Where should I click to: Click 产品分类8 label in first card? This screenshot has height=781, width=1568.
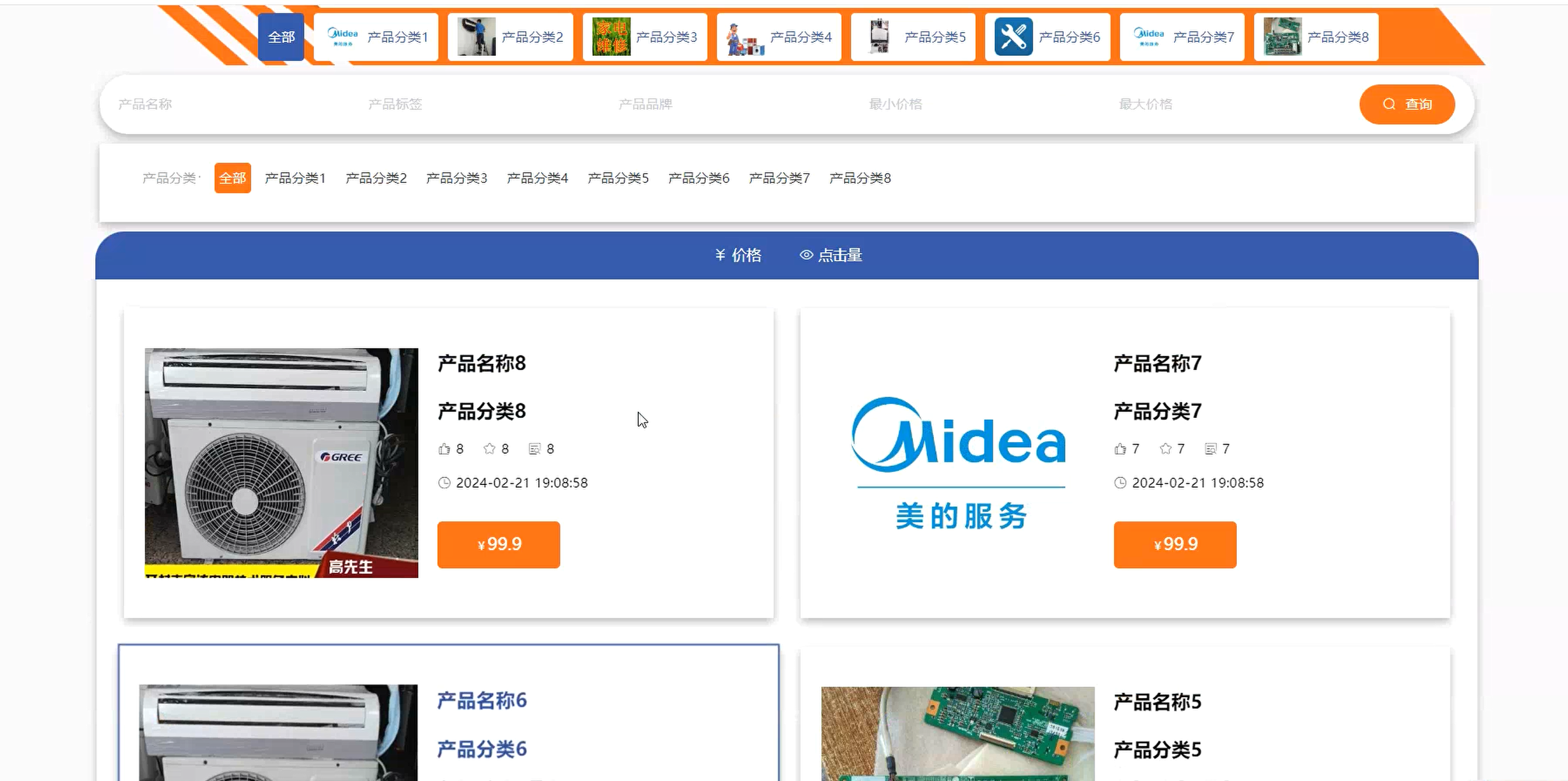tap(481, 411)
